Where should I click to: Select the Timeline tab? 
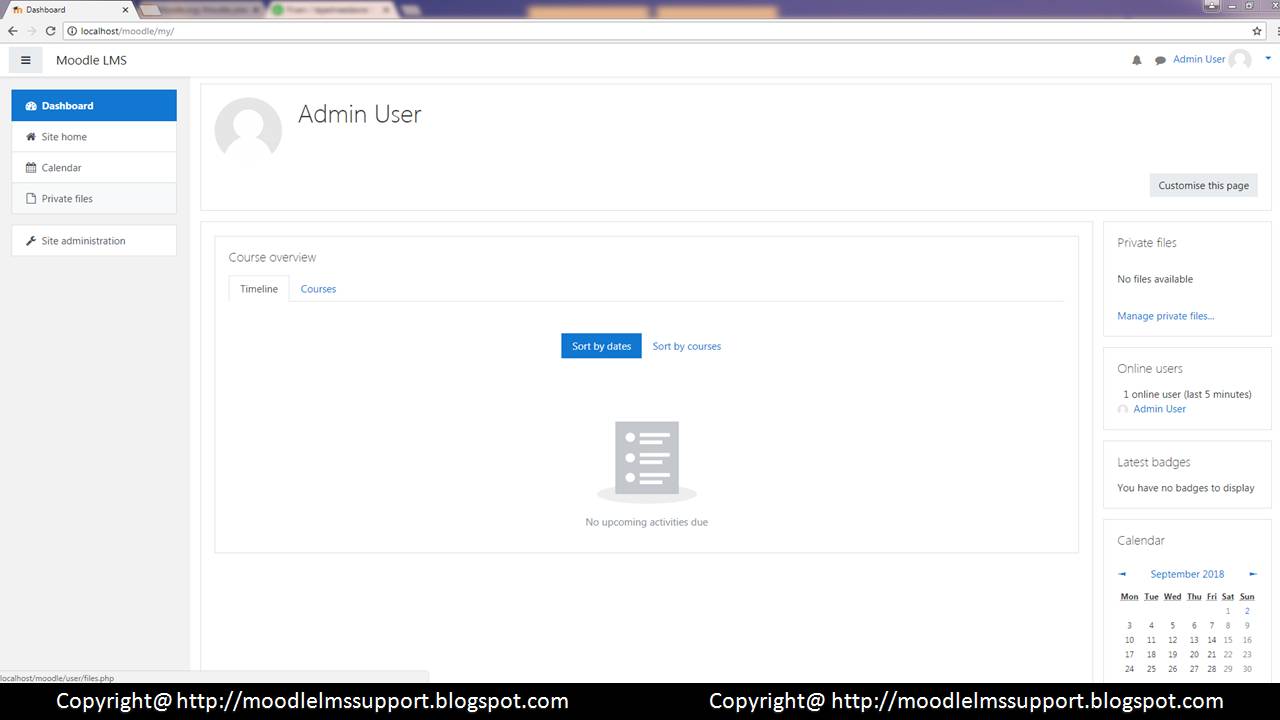coord(258,288)
